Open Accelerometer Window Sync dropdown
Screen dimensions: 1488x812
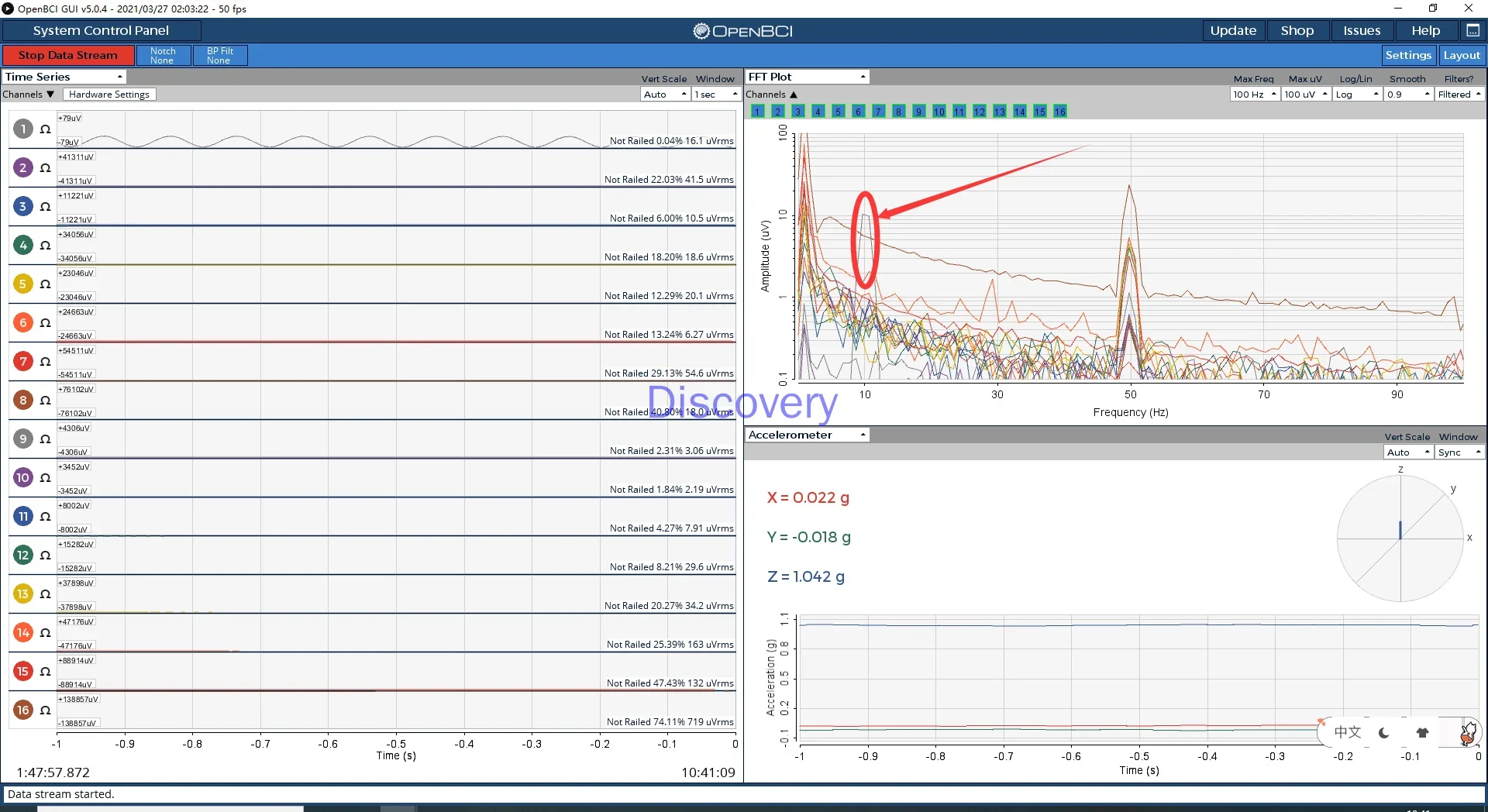(x=1459, y=452)
